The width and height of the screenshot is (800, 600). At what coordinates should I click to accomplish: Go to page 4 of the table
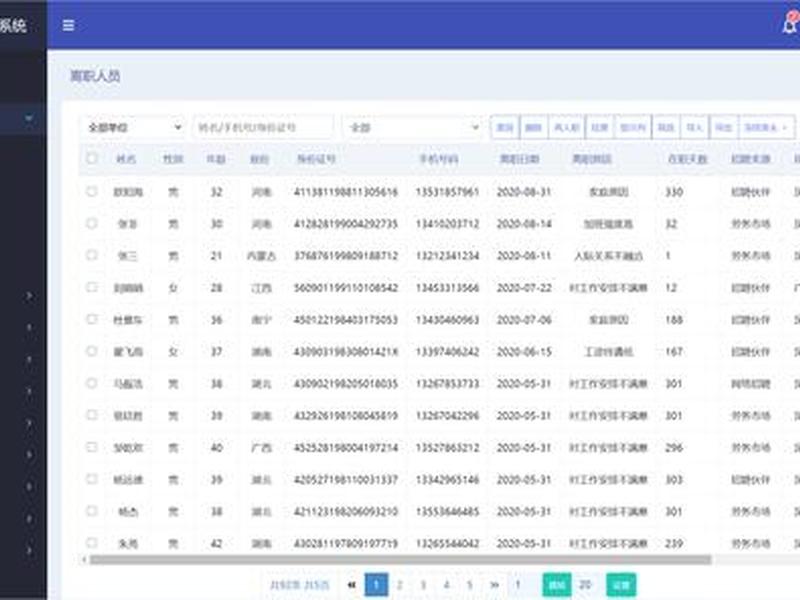click(x=446, y=585)
